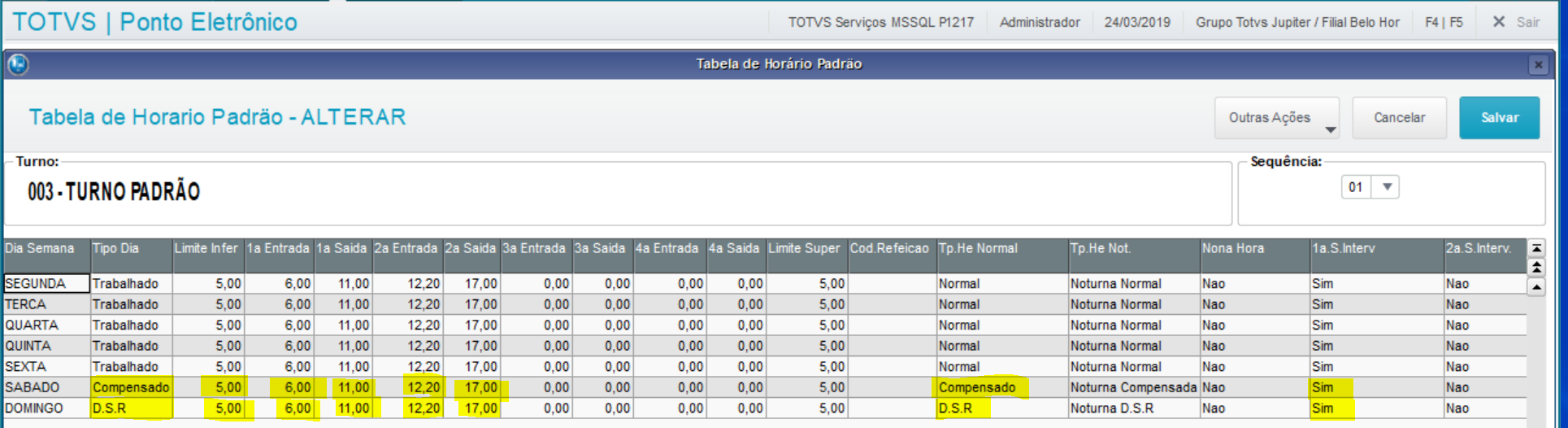Click the 1a Entrada column header
The width and height of the screenshot is (1568, 428).
[x=280, y=255]
